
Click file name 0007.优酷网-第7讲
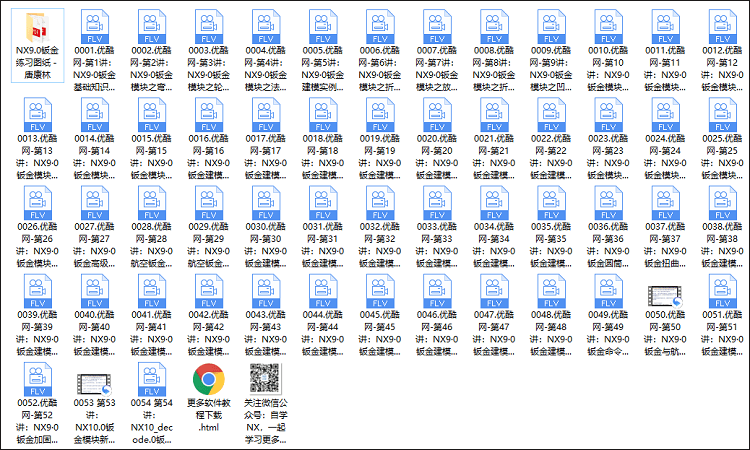[437, 68]
